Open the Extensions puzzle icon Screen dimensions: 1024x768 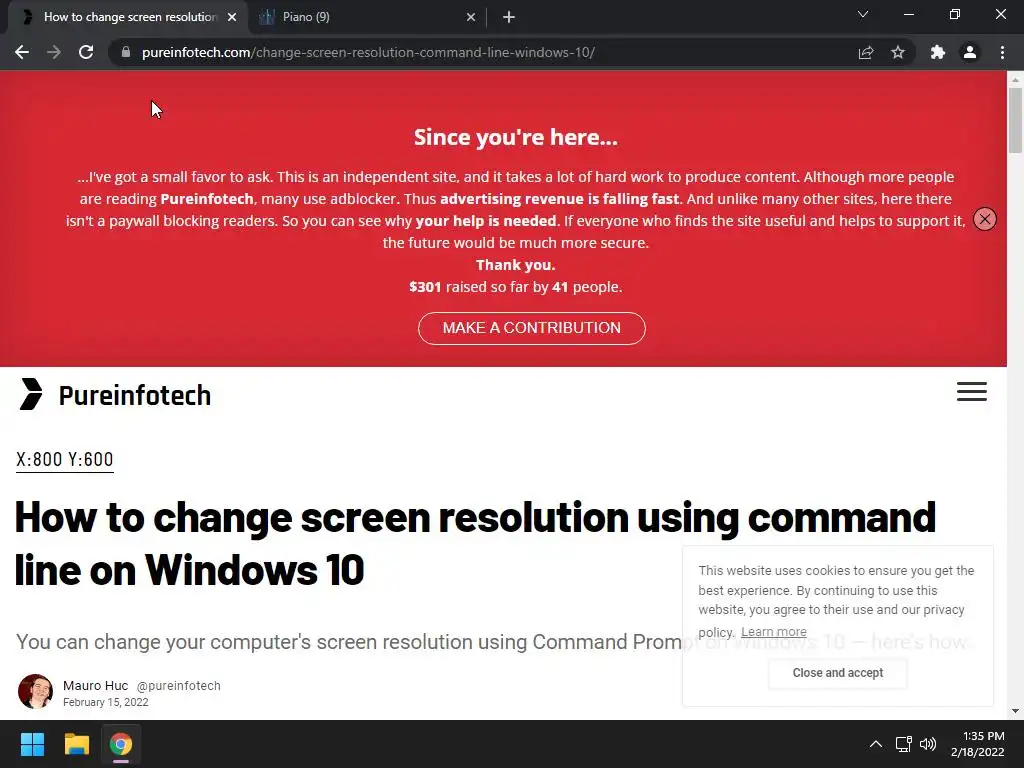point(938,52)
